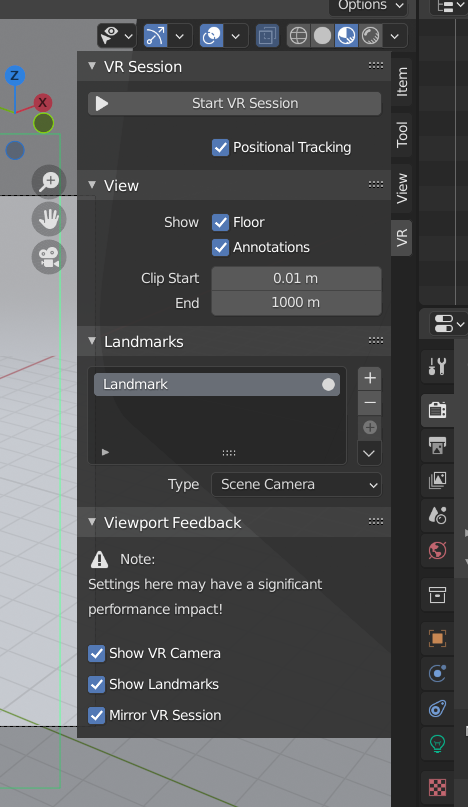Open overlays settings dropdown arrow

pyautogui.click(x=236, y=36)
